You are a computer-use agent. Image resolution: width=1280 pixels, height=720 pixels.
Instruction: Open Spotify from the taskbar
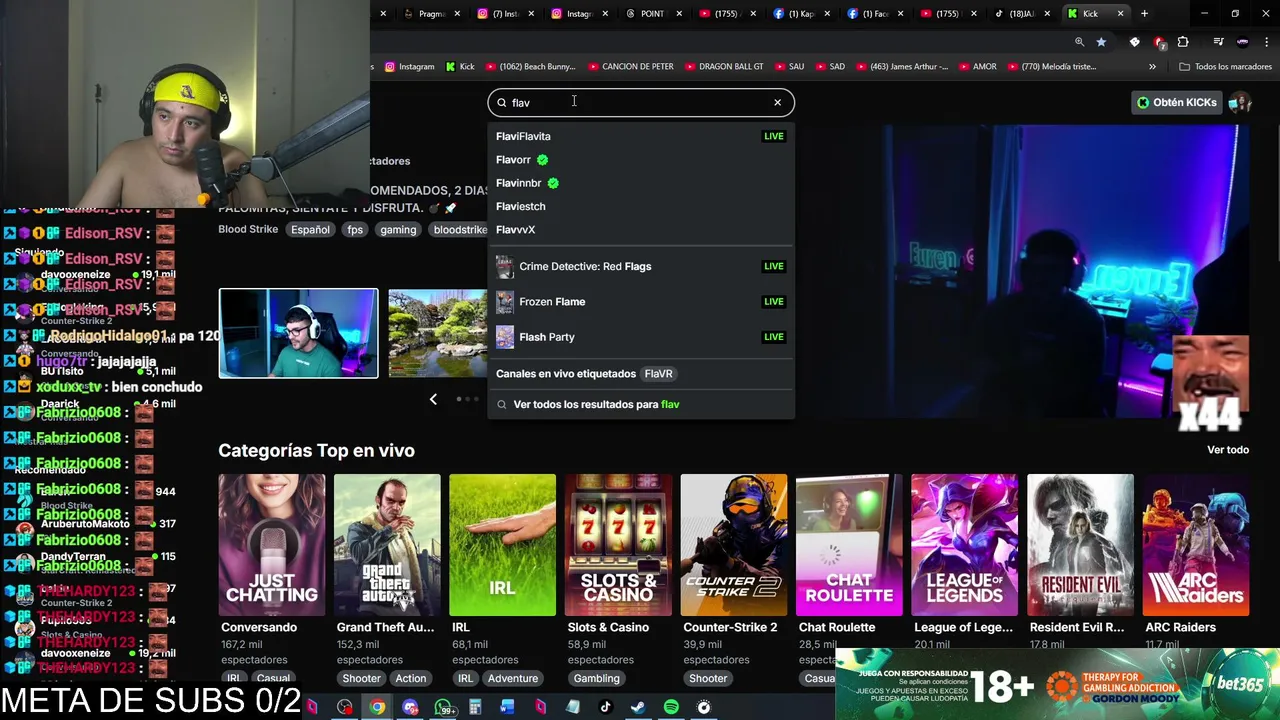(x=671, y=708)
